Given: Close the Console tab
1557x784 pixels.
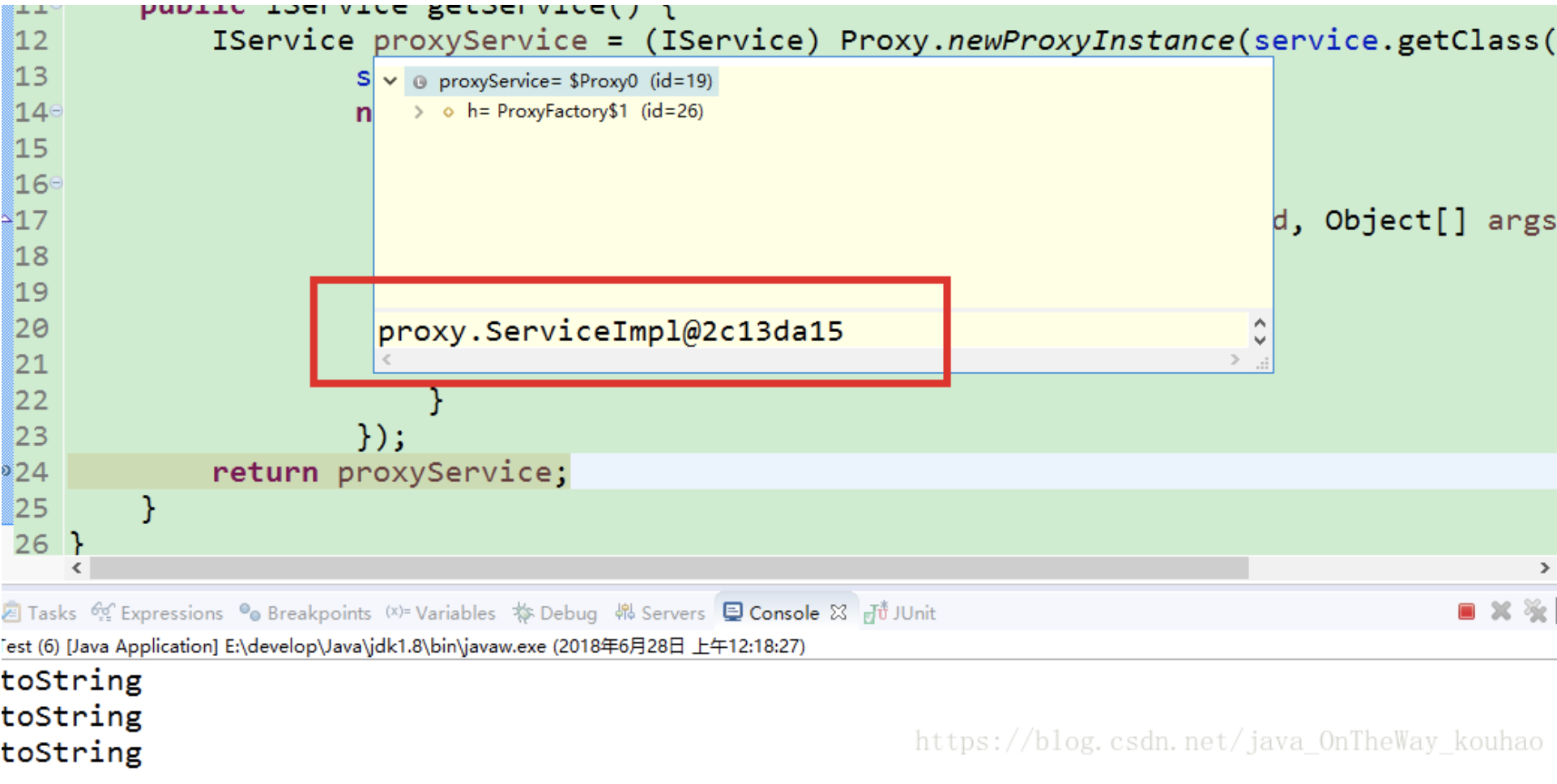Looking at the screenshot, I should click(840, 613).
